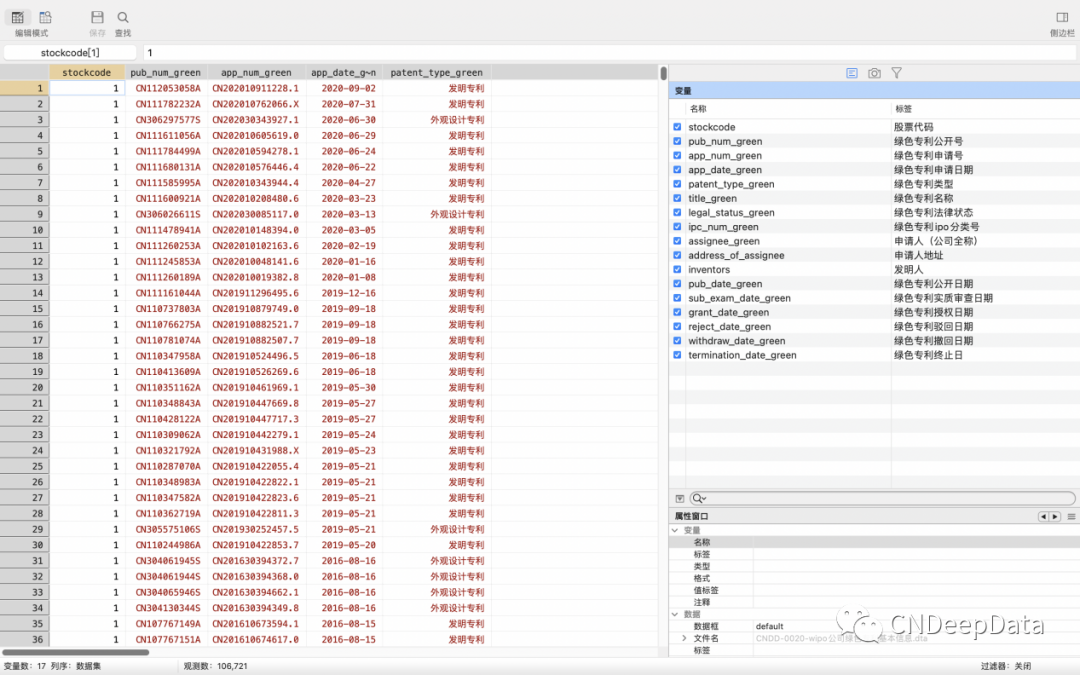Toggle the patent_type_green checkbox
This screenshot has height=675, width=1080.
(677, 184)
